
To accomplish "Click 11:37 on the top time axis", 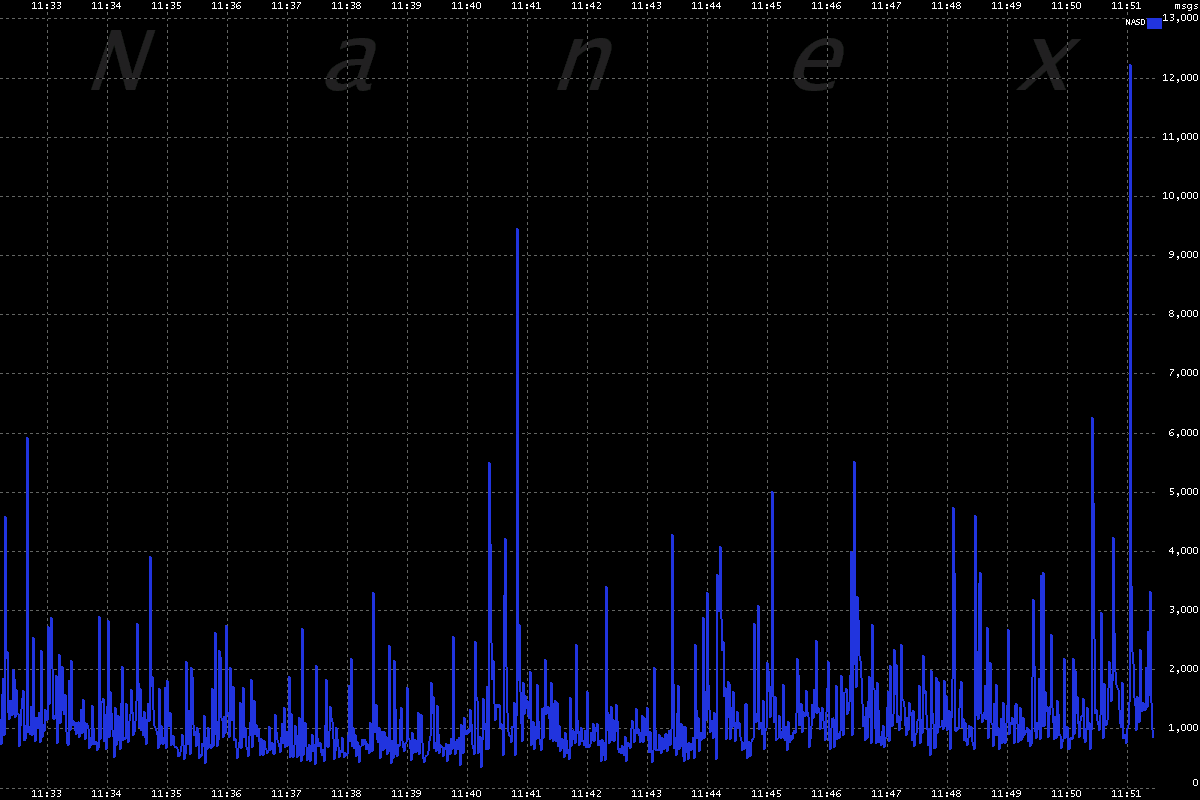I will [286, 6].
